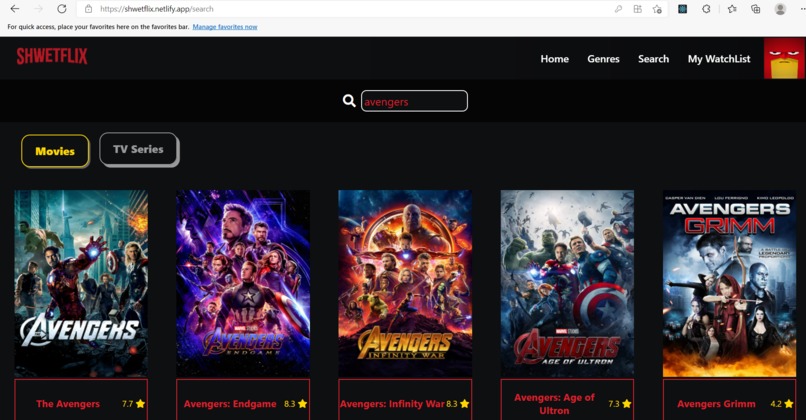Viewport: 806px width, 420px height.
Task: Reload the page with refresh icon
Action: [62, 9]
